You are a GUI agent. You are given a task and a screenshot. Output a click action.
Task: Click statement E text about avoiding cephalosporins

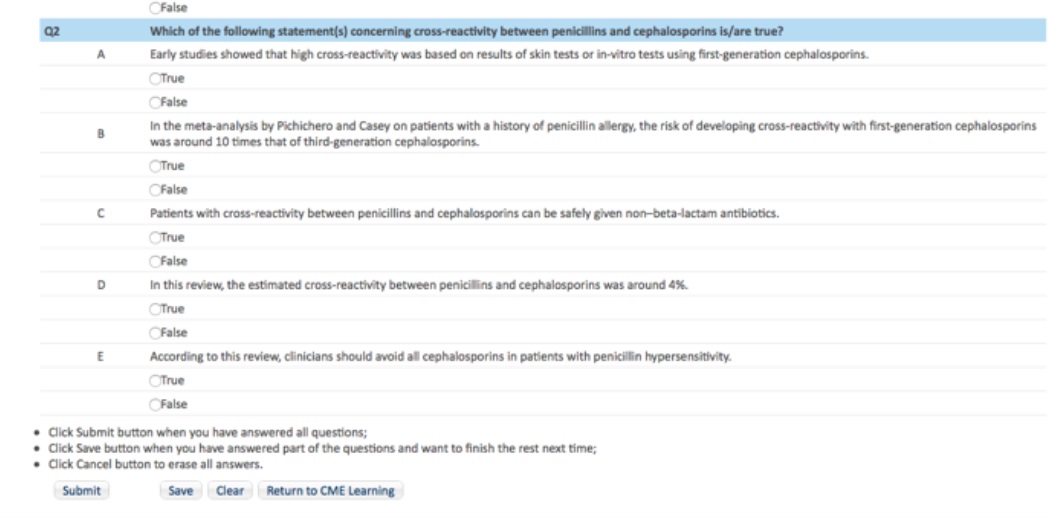pyautogui.click(x=441, y=357)
